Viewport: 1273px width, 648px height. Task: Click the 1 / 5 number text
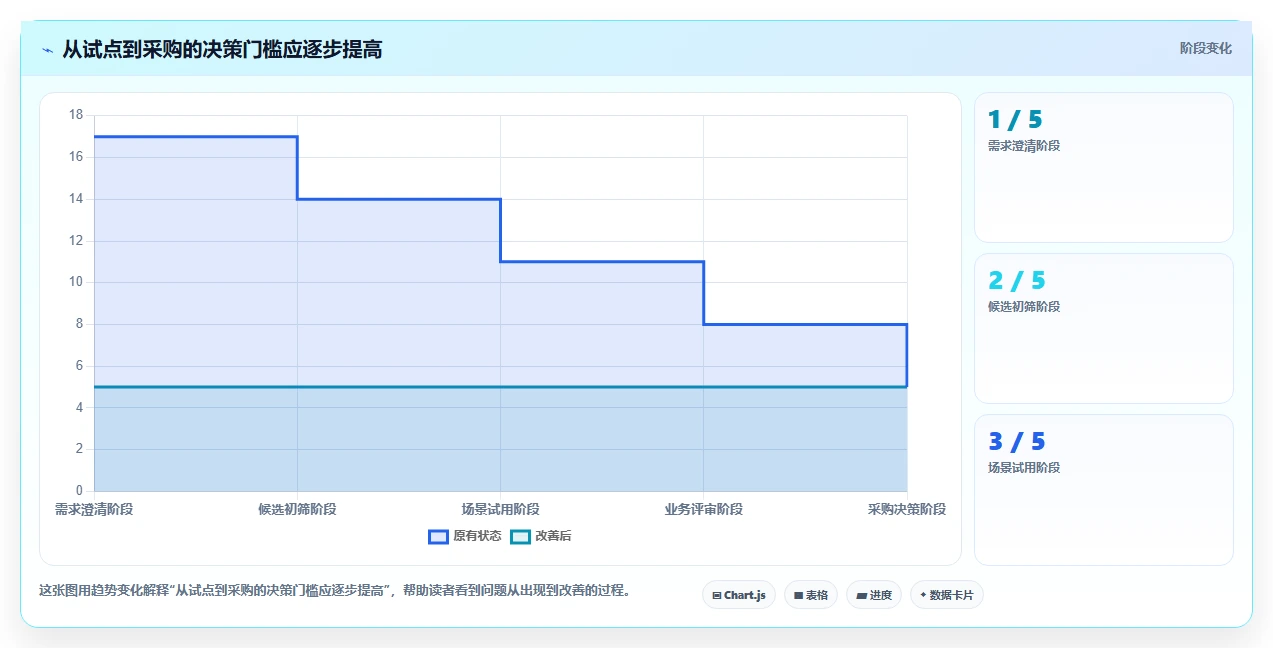point(1015,120)
